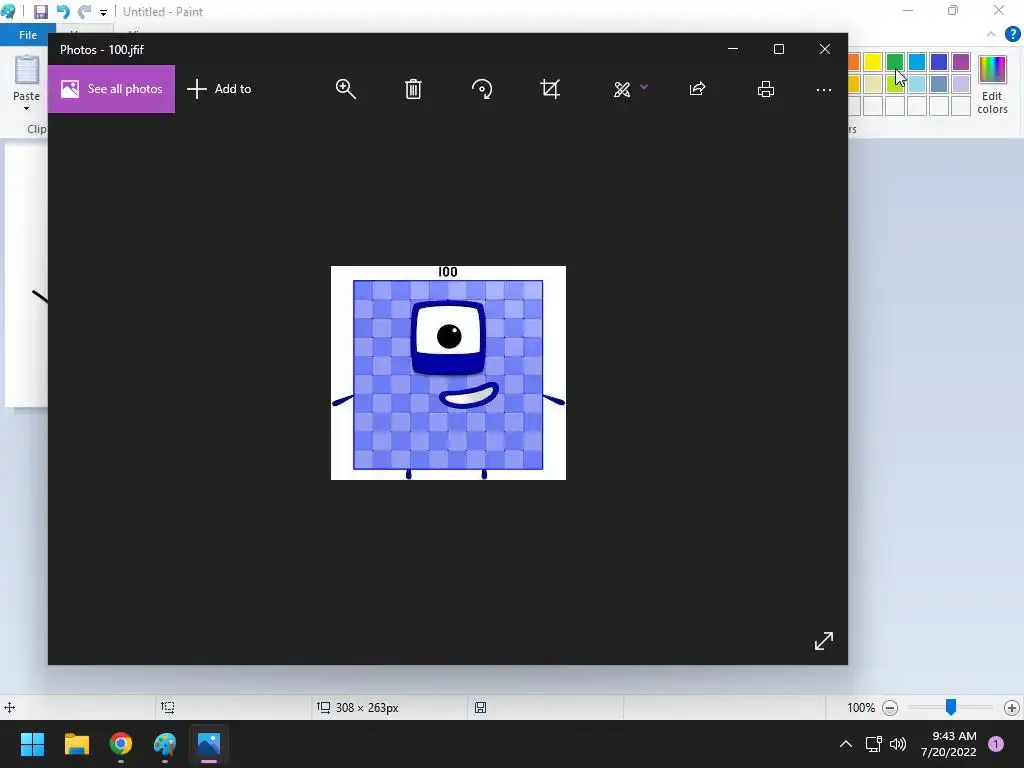Open the See more three-dots menu

point(824,89)
